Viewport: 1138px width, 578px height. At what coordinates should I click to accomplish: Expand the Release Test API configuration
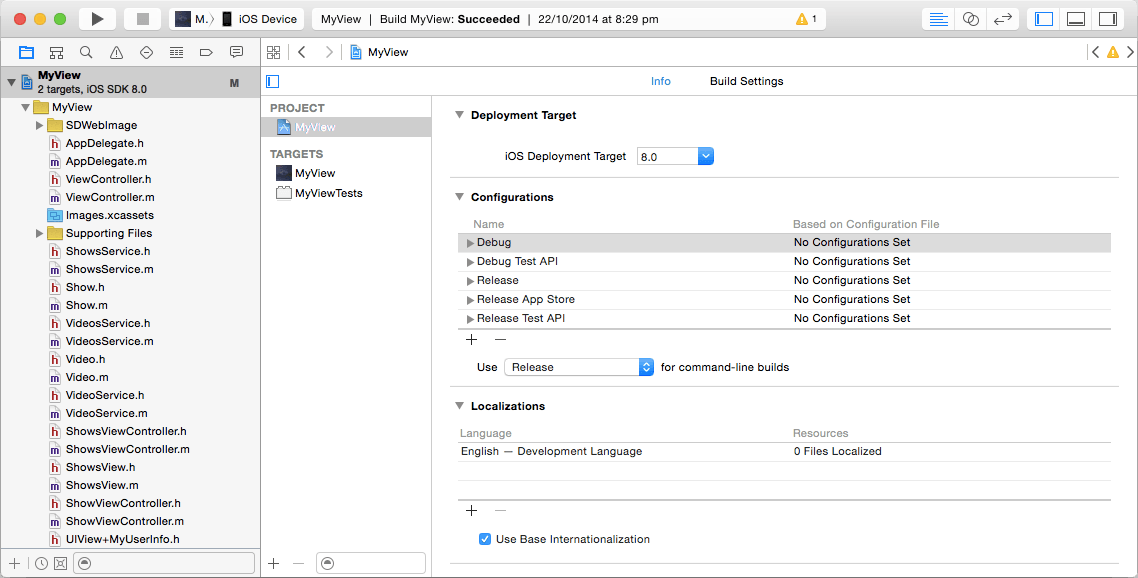(470, 318)
